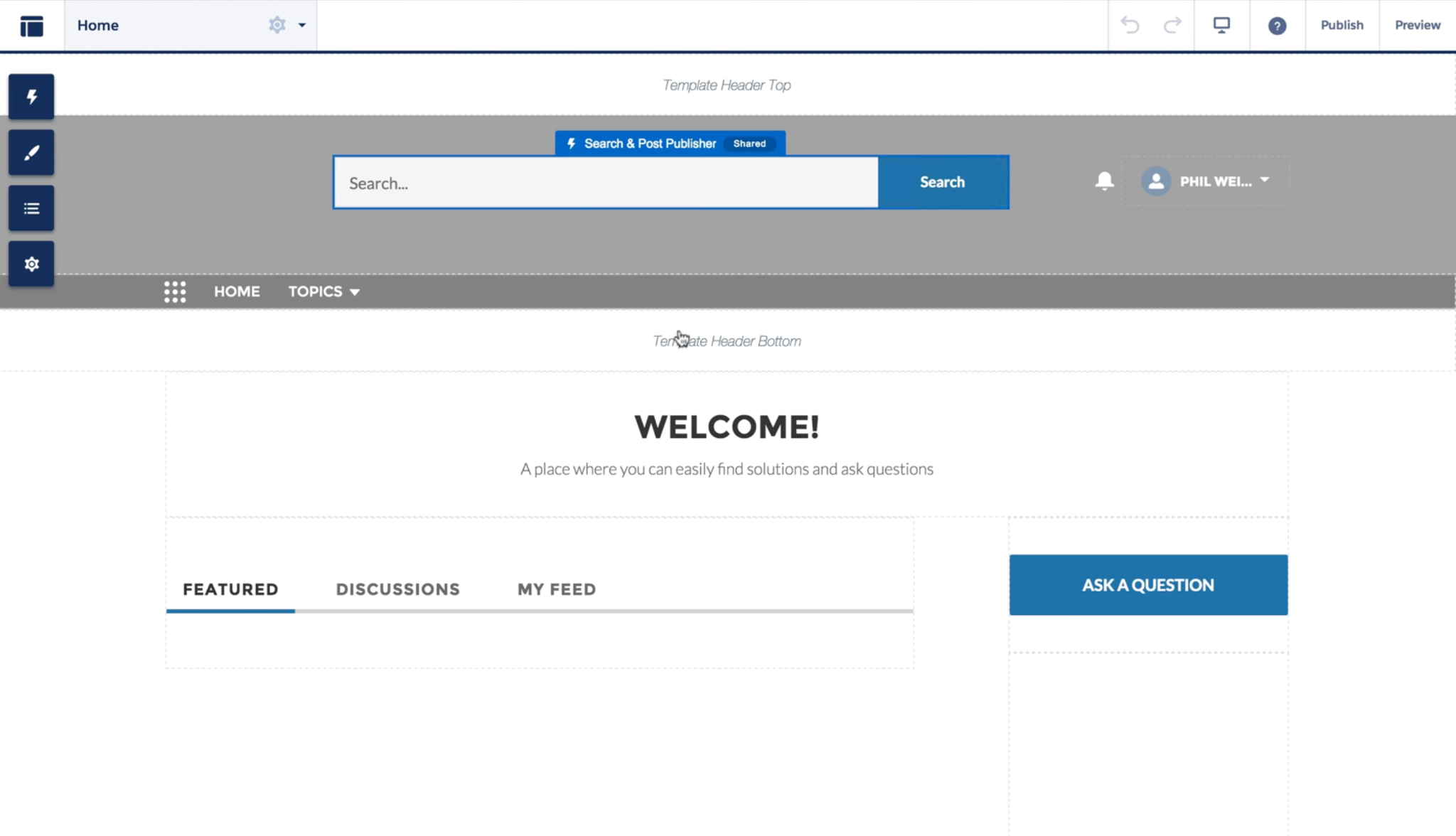Image resolution: width=1456 pixels, height=836 pixels.
Task: Expand the Home page selector dropdown arrow
Action: tap(302, 25)
